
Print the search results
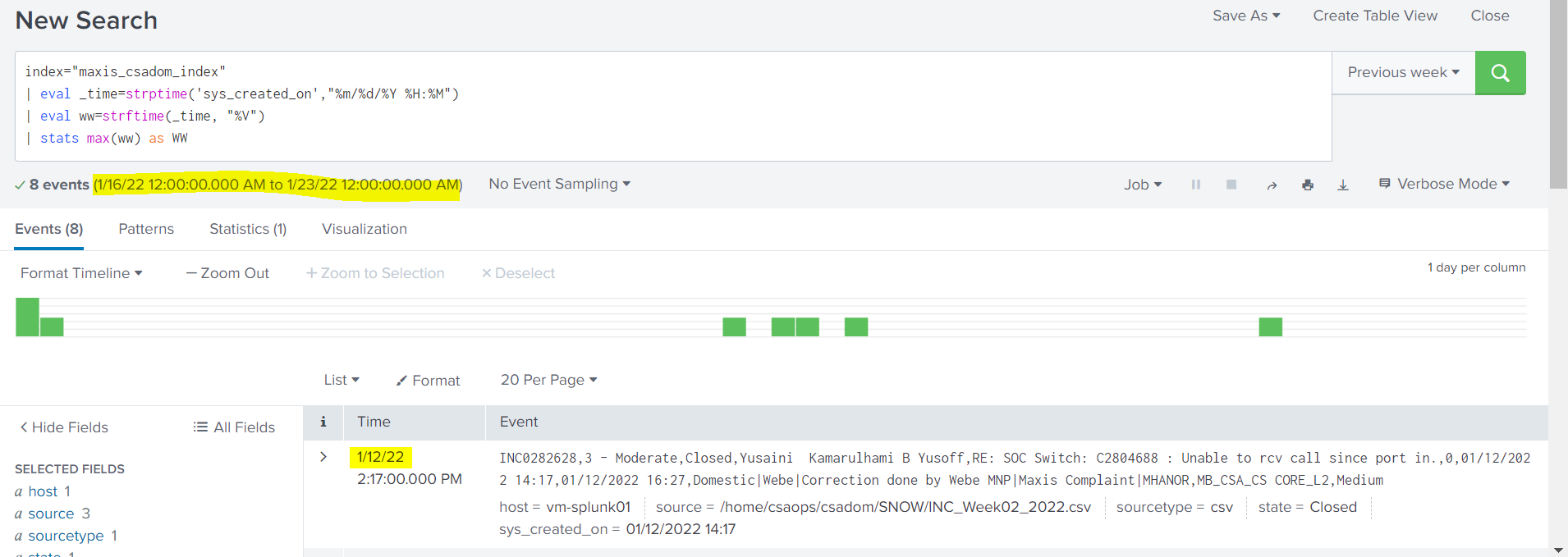(1307, 185)
